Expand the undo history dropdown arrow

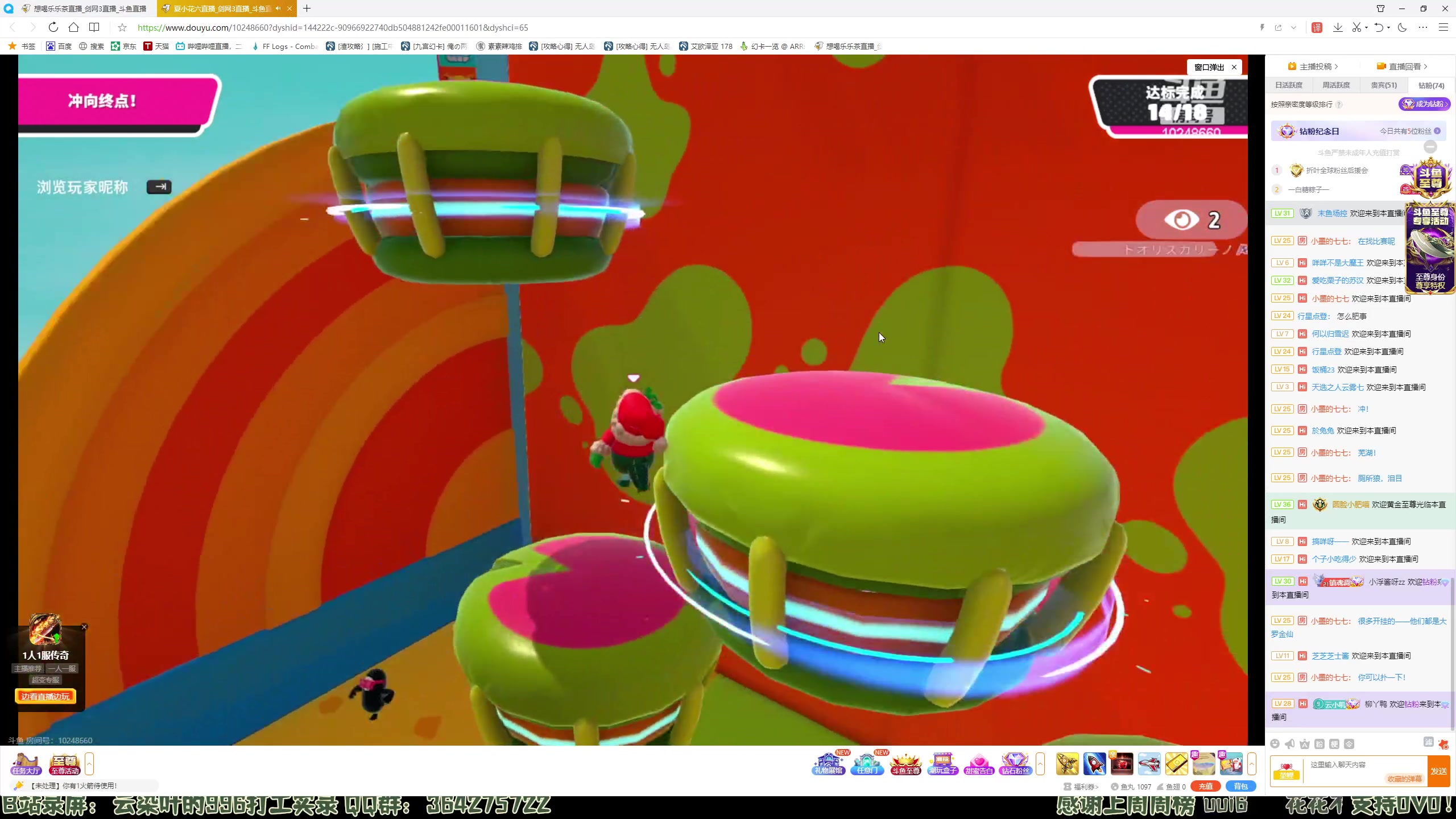click(x=1388, y=27)
